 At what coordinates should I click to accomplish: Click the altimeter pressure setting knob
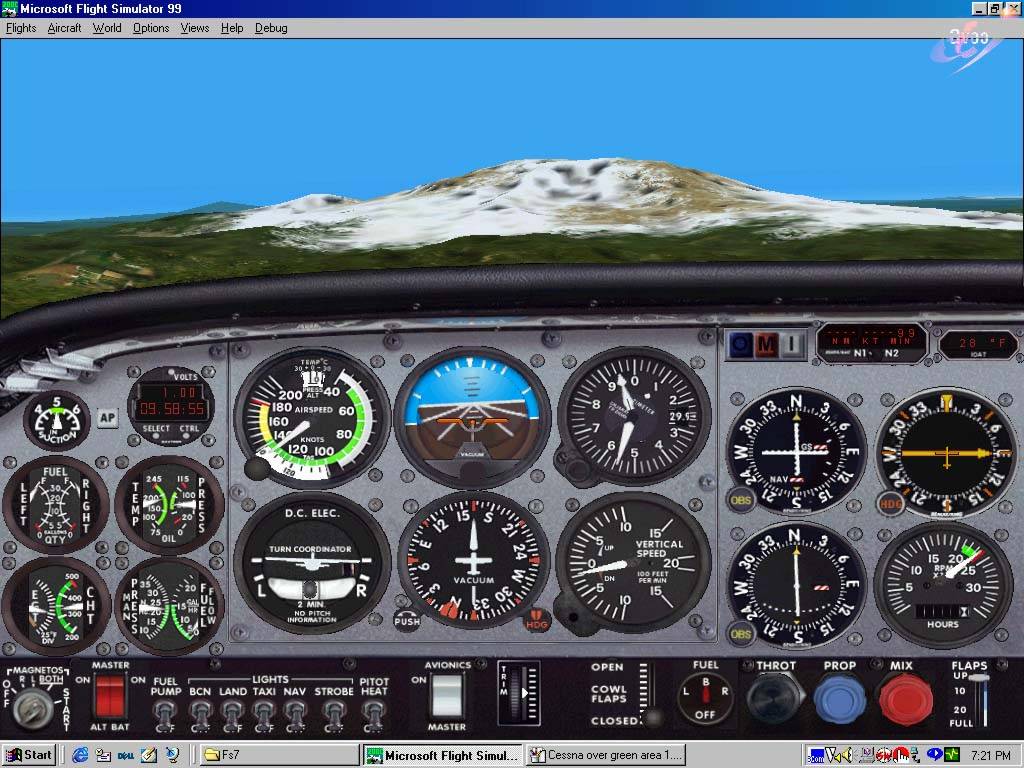575,468
